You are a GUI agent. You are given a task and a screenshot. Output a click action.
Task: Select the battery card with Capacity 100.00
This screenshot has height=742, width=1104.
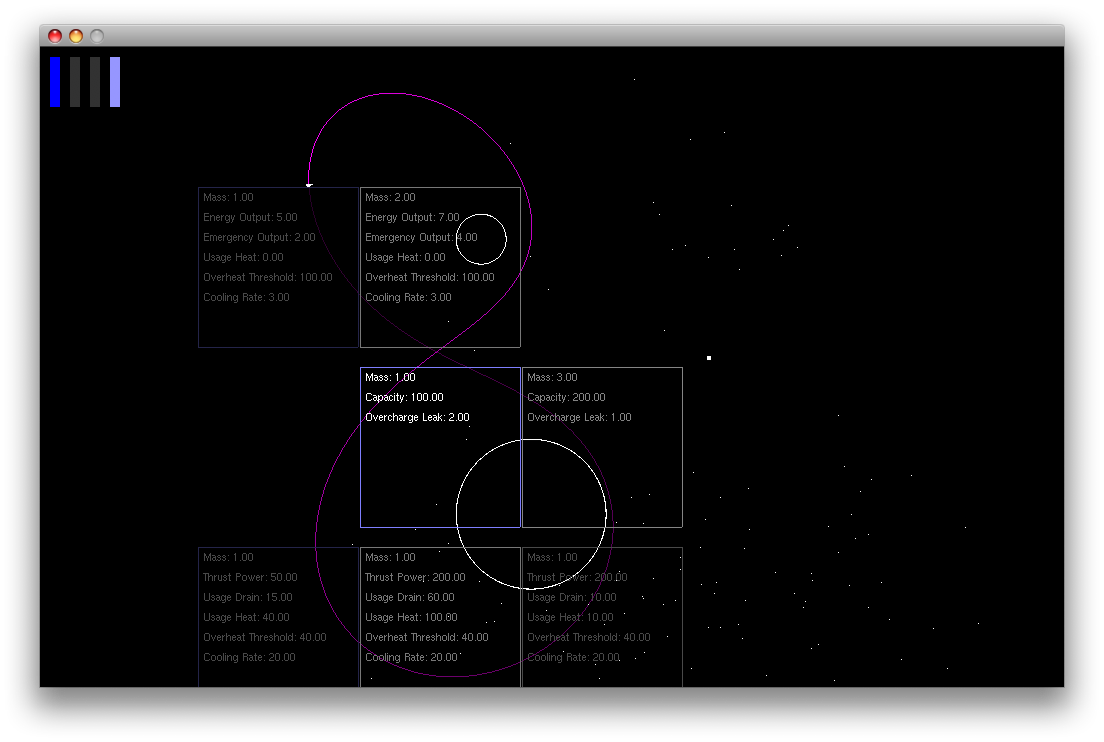click(441, 447)
